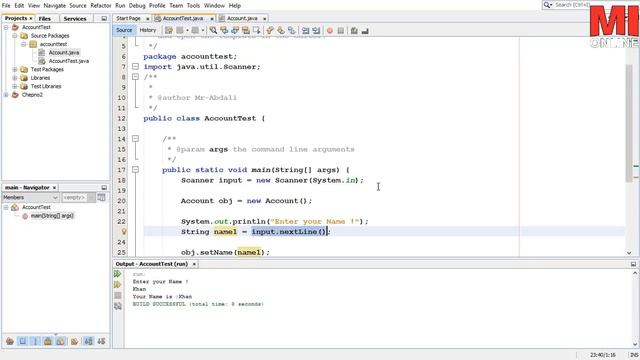Image resolution: width=640 pixels, height=360 pixels.
Task: Click Previous Bookmark icon
Action: pyautogui.click(x=270, y=30)
